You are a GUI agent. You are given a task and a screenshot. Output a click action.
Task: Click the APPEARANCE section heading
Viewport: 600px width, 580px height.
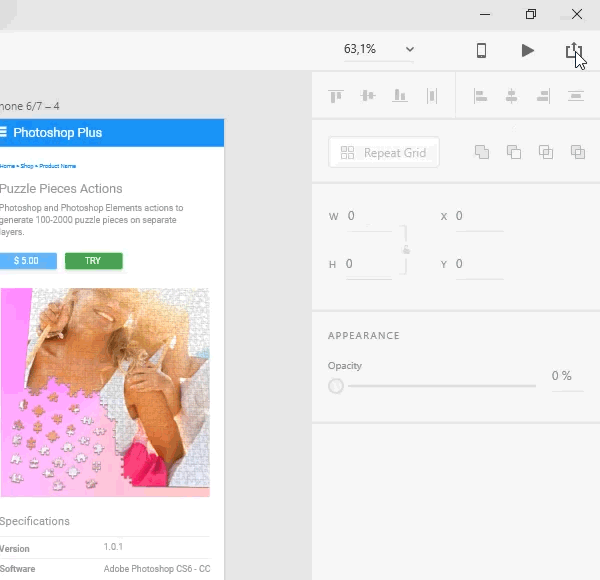click(364, 336)
